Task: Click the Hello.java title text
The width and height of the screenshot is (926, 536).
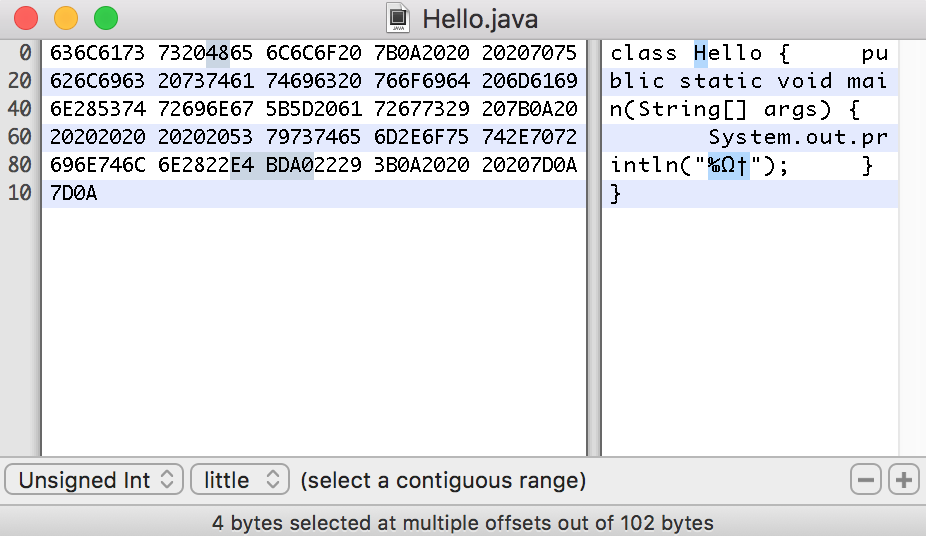Action: [x=480, y=18]
